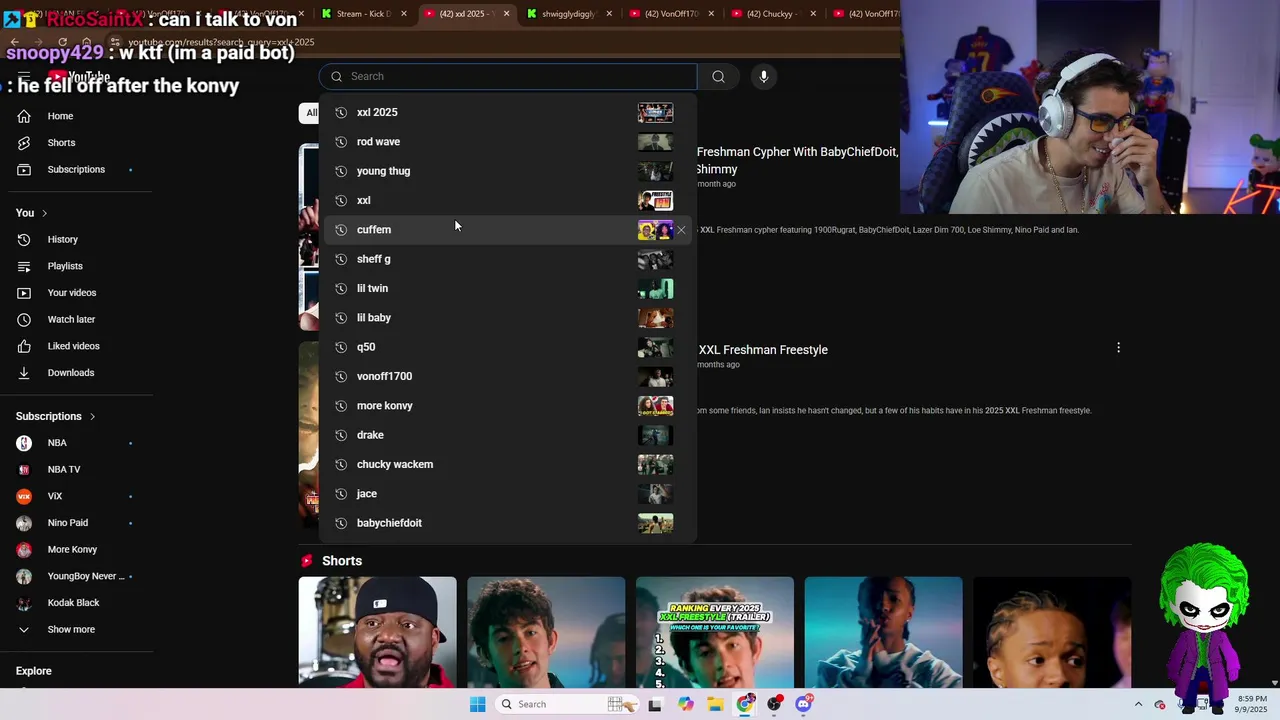Close the (42) xxl 2025 tab
The height and width of the screenshot is (720, 1280).
point(506,14)
